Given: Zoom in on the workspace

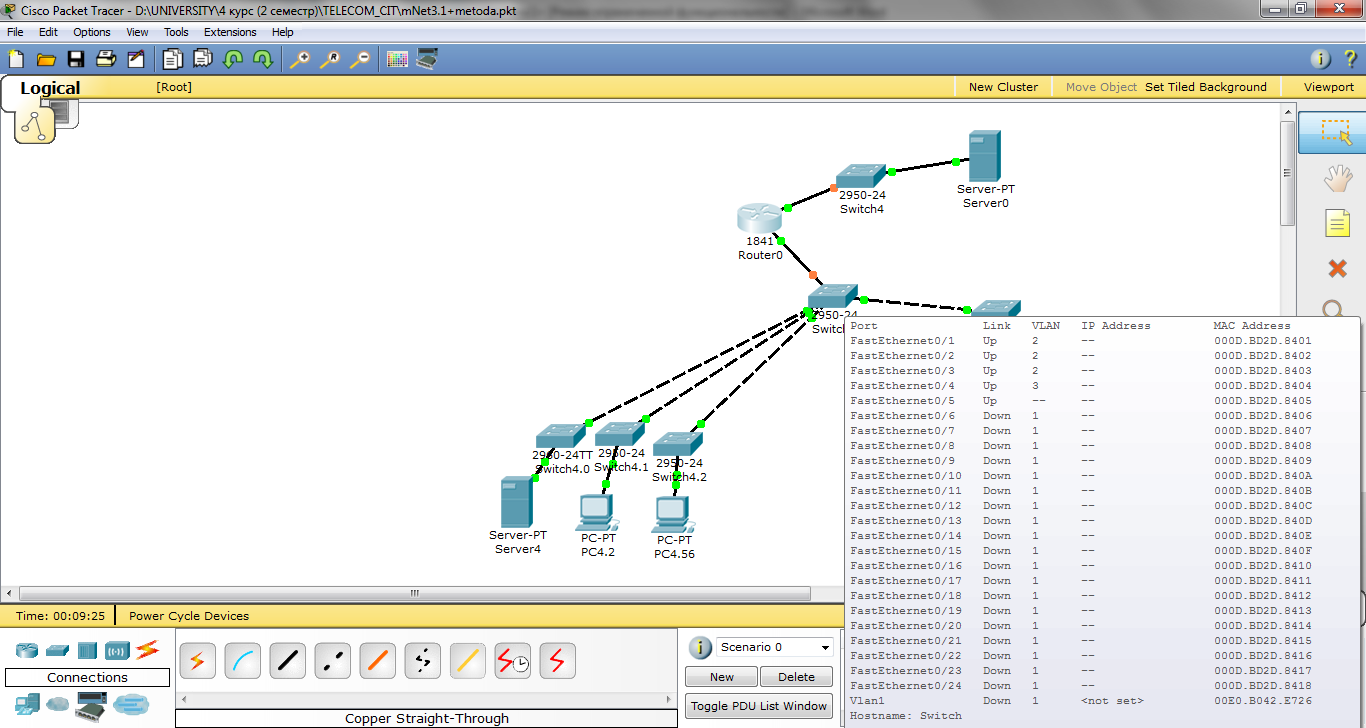Looking at the screenshot, I should tap(299, 59).
